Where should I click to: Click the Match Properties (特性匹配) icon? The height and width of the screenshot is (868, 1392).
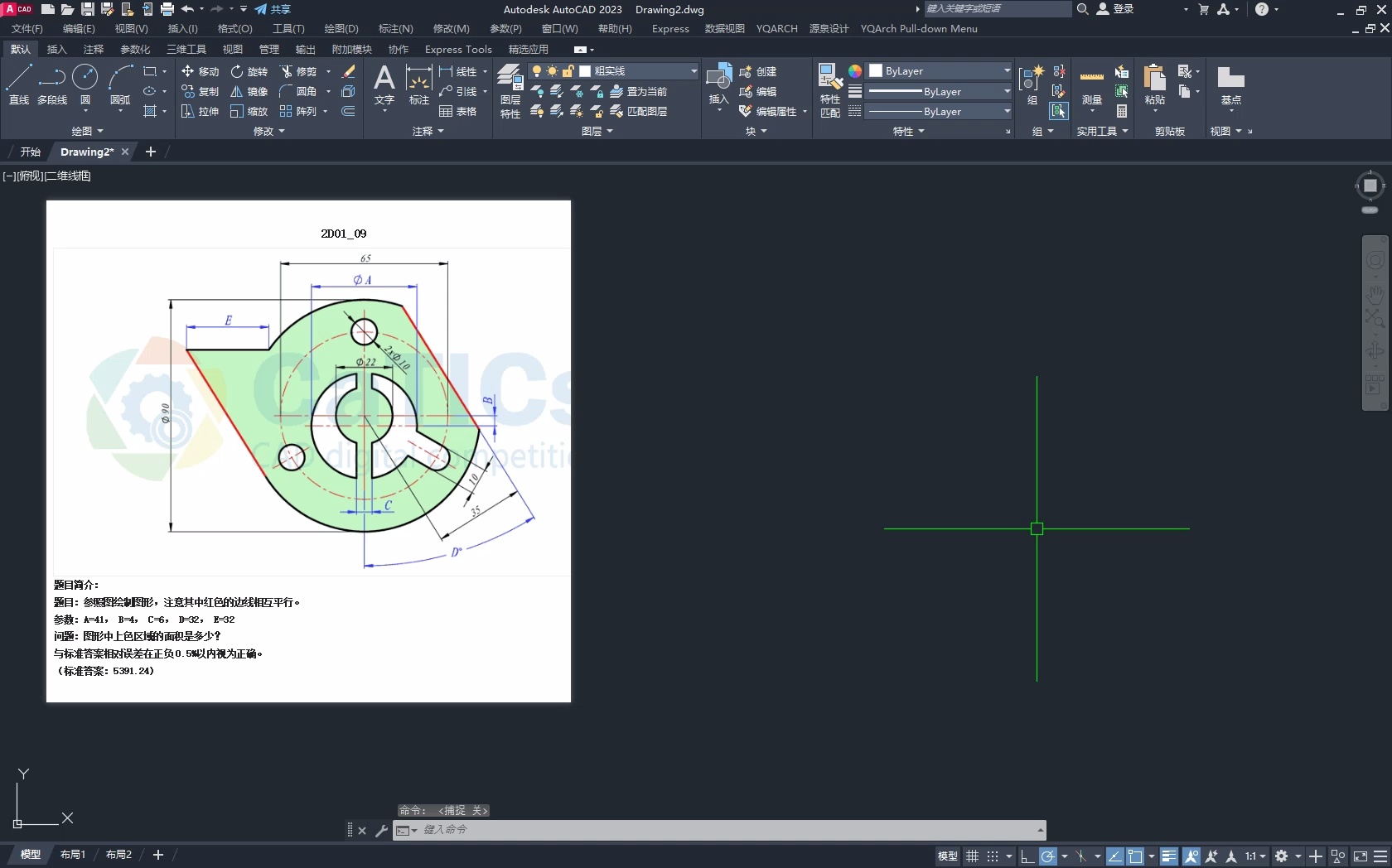pyautogui.click(x=830, y=91)
